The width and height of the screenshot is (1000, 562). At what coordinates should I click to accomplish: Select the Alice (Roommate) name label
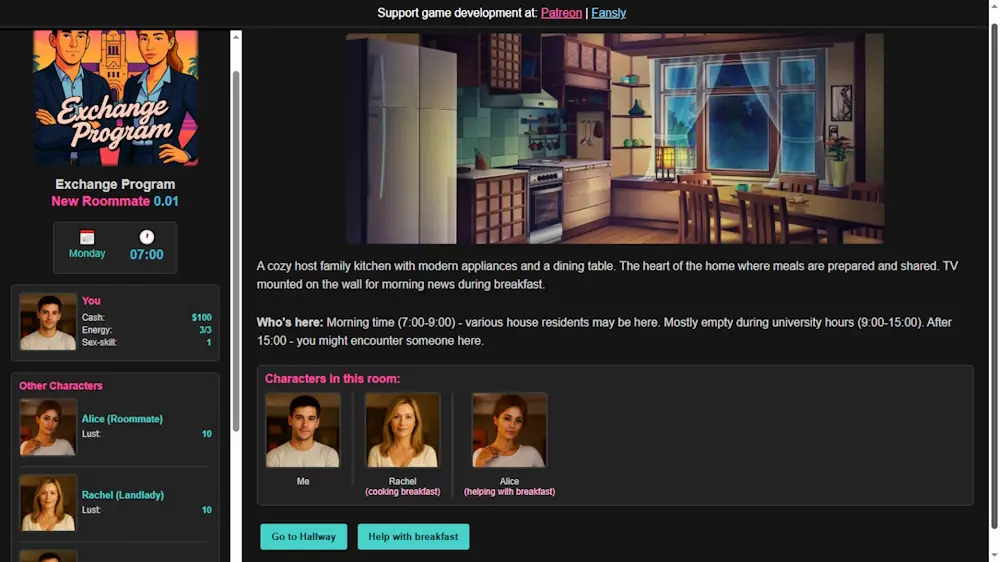click(x=122, y=419)
